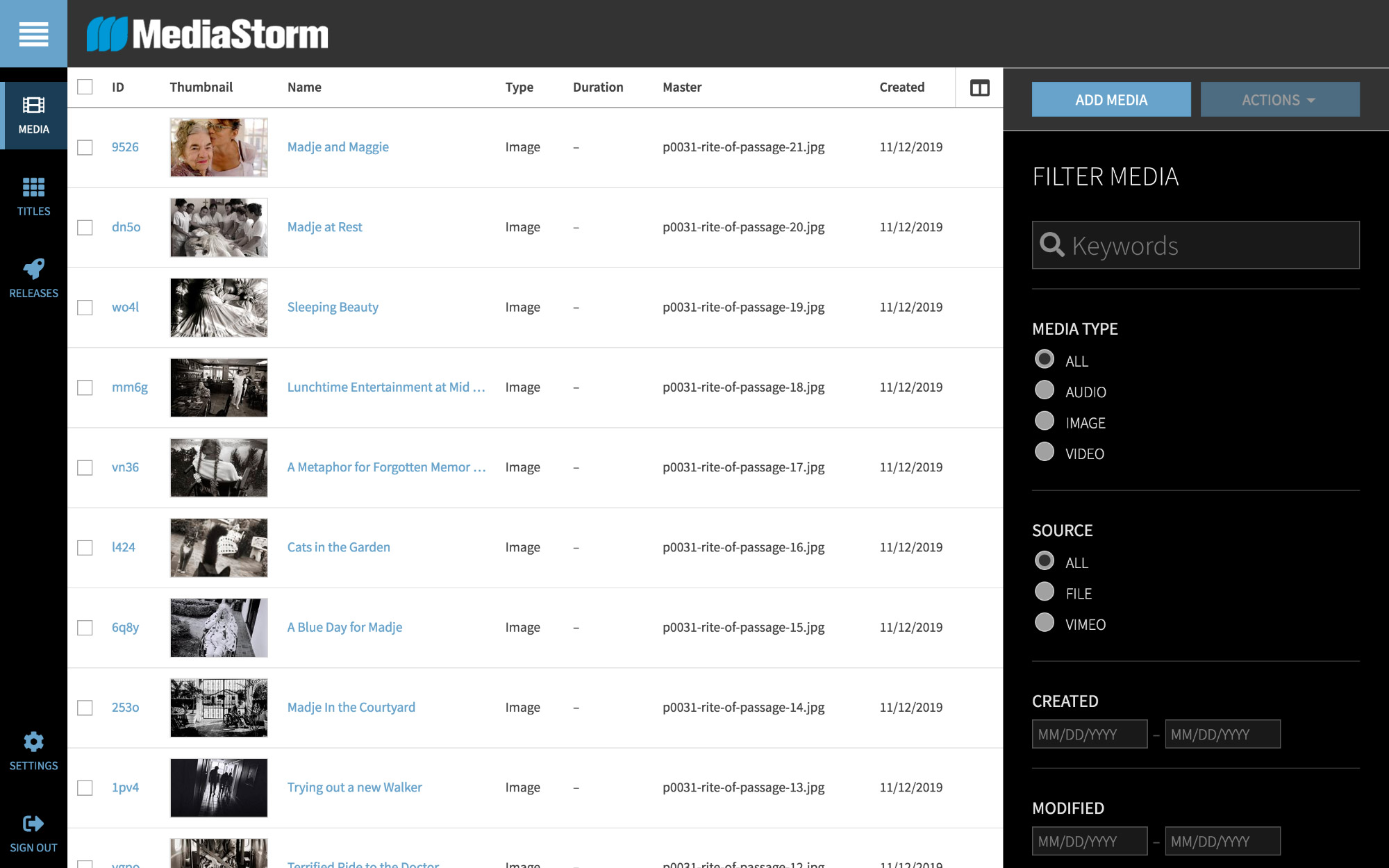Open Settings gear in sidebar
The width and height of the screenshot is (1389, 868).
coord(33,751)
